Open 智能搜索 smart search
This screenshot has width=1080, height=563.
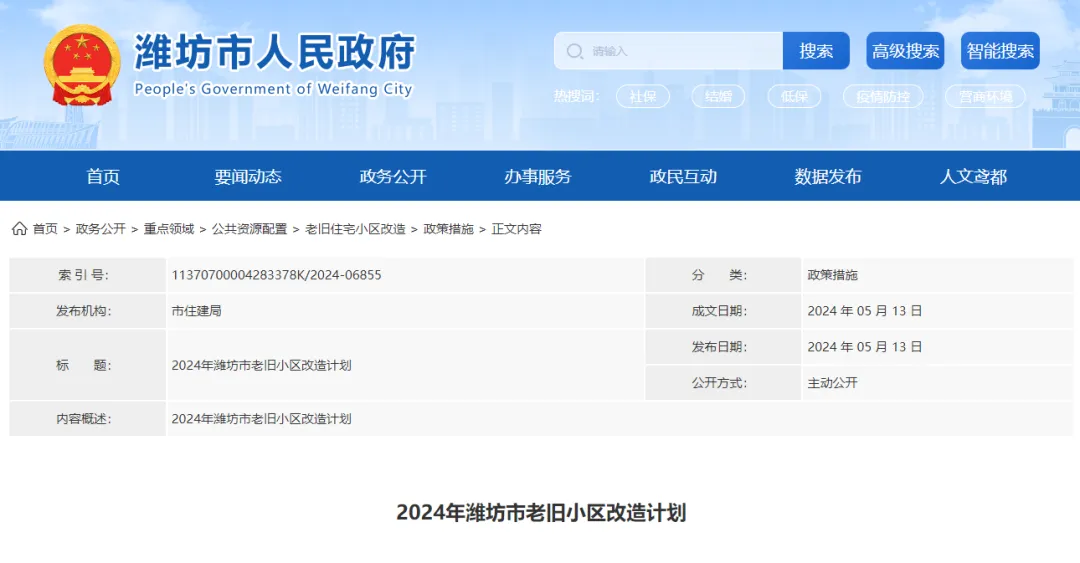coord(1000,51)
